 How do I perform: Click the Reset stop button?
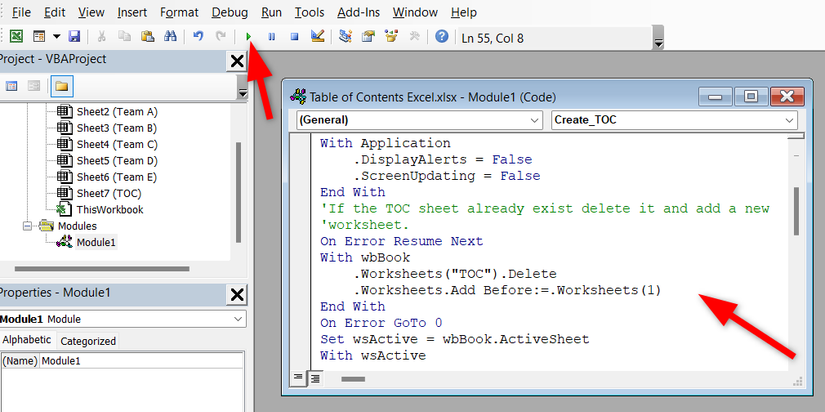[295, 37]
